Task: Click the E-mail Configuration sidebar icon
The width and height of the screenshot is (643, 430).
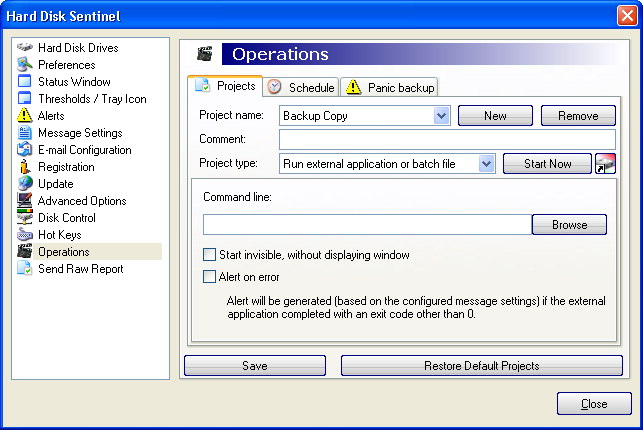Action: (x=25, y=150)
